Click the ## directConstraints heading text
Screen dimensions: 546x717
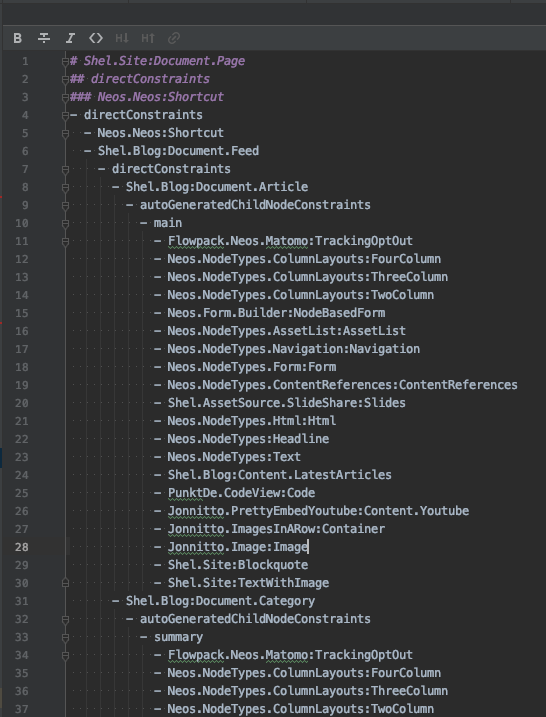(140, 79)
